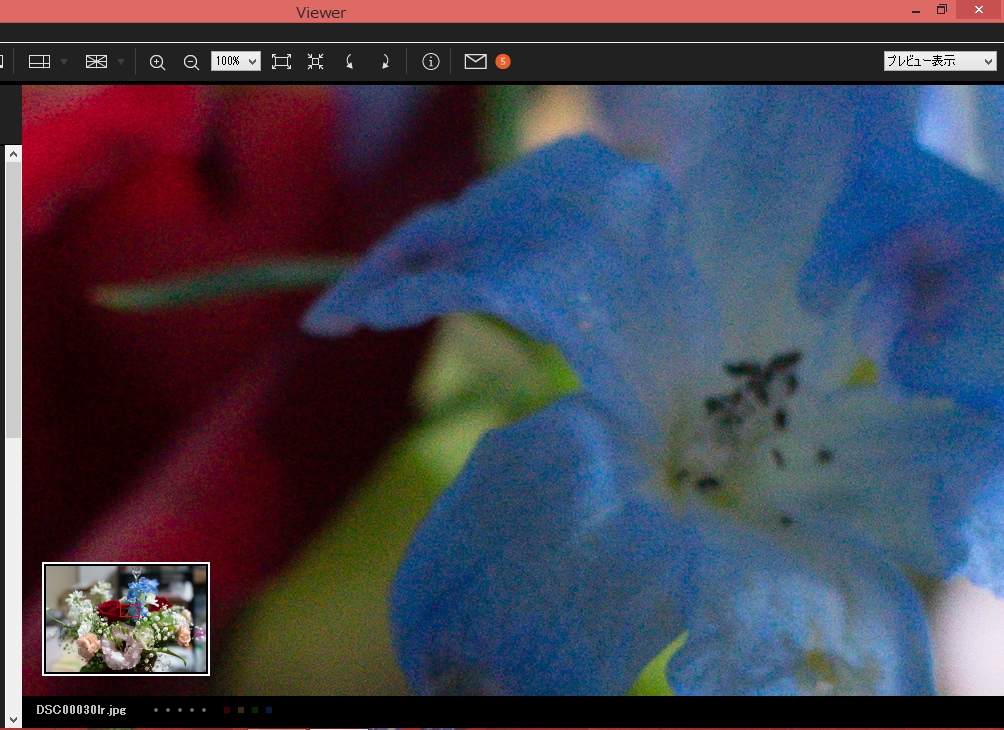The width and height of the screenshot is (1004, 730).
Task: Click the file name DSC00030lr.jpg
Action: [81, 710]
